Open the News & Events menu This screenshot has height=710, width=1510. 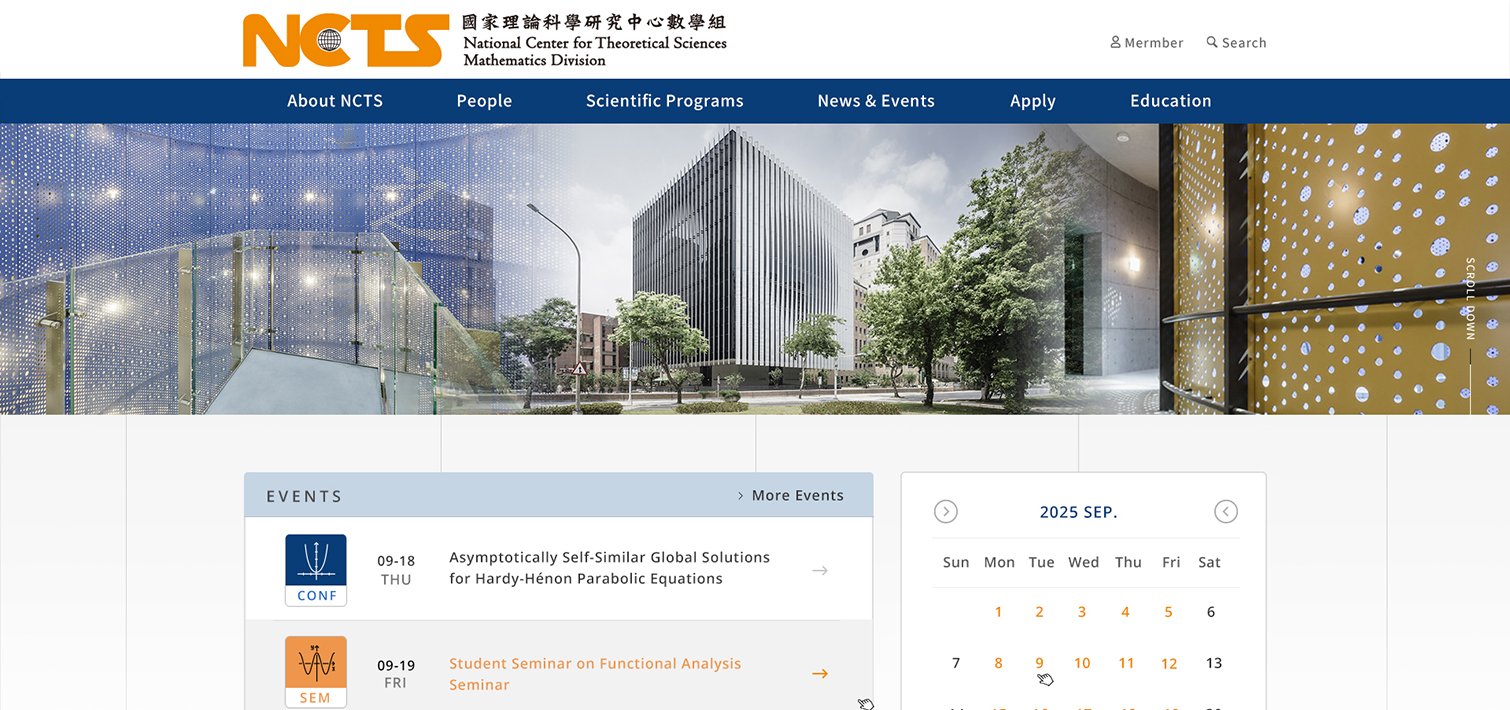876,101
